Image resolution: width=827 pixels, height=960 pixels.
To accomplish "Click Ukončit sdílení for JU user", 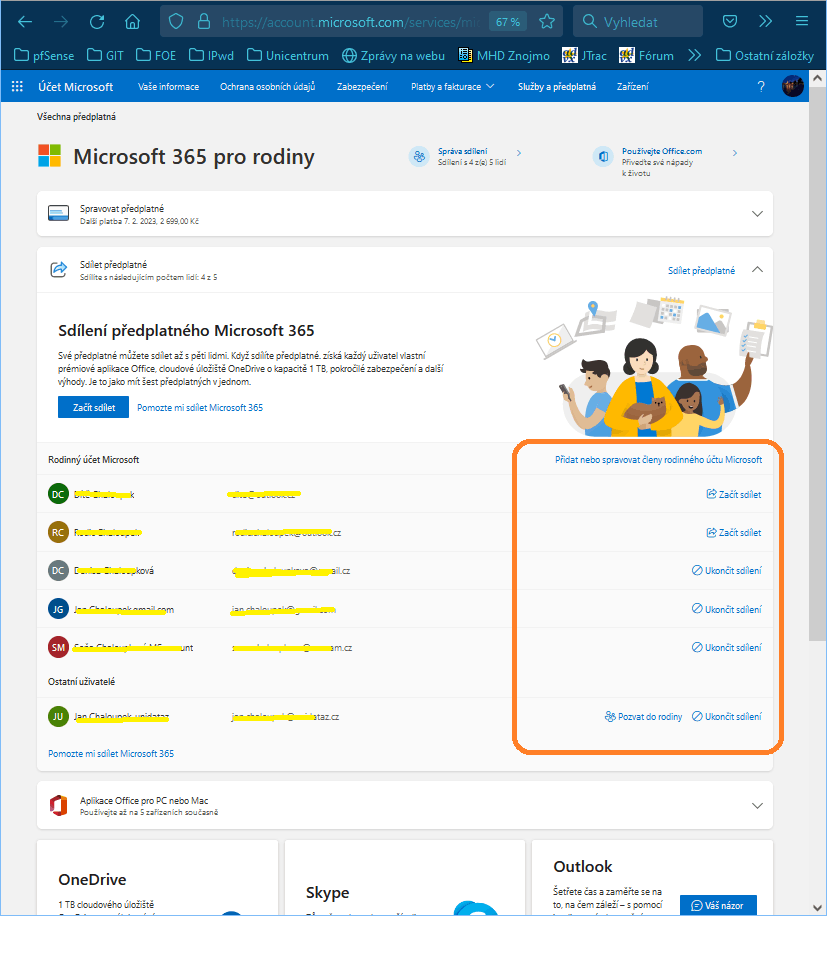I will 727,716.
